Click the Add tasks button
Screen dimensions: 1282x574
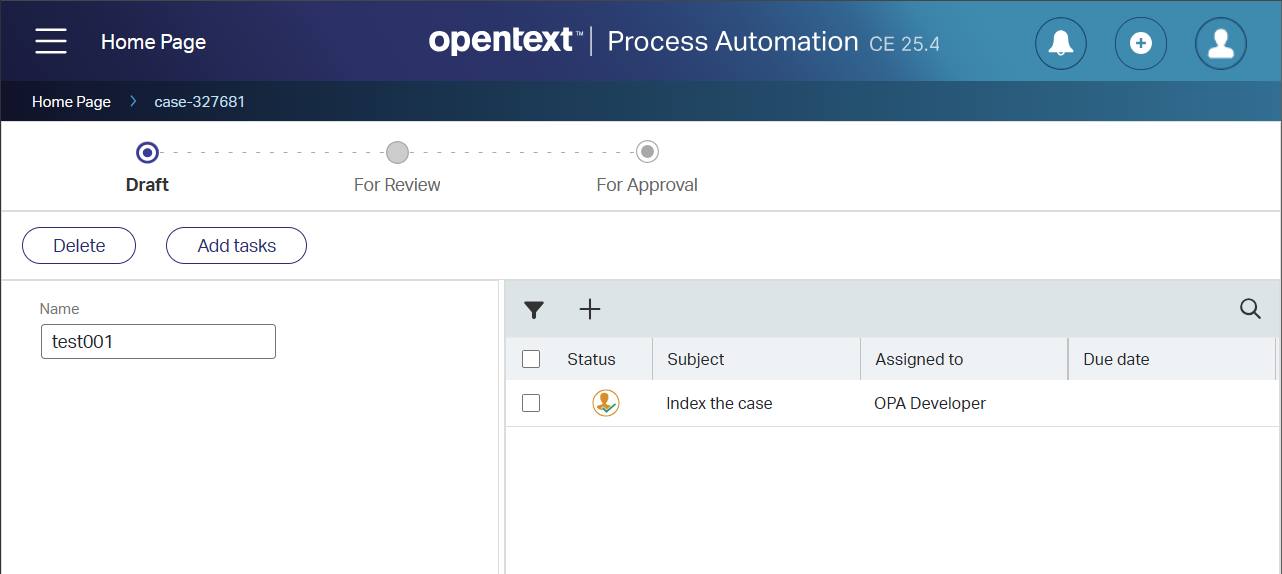[x=236, y=246]
